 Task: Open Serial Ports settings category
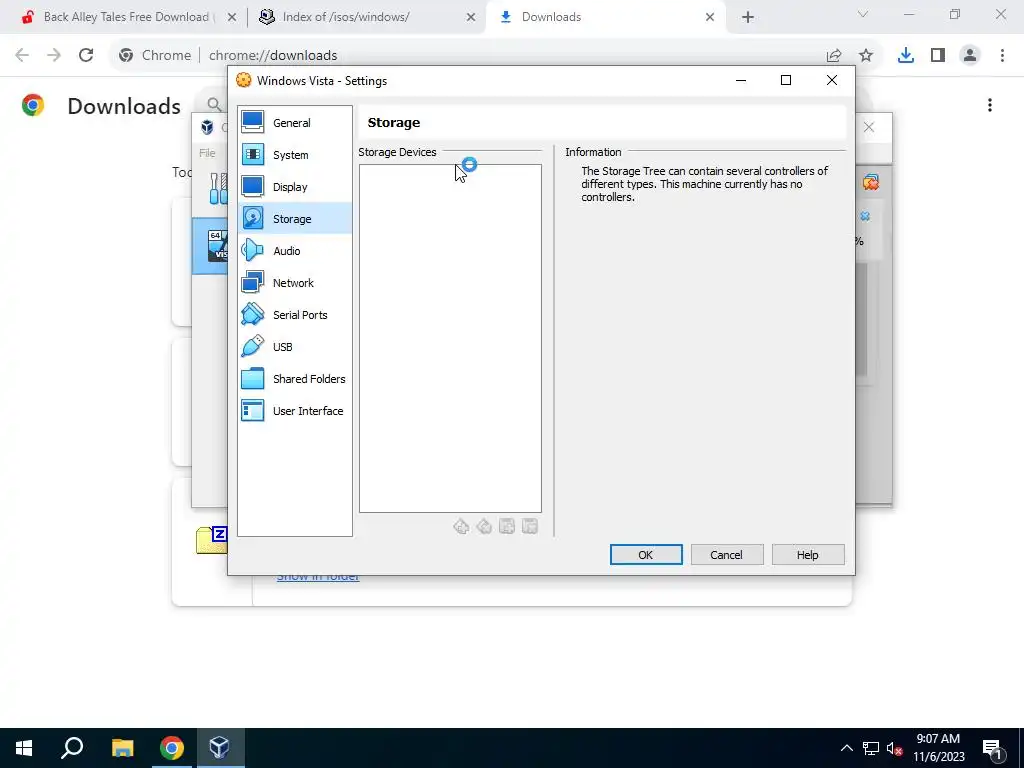click(295, 315)
